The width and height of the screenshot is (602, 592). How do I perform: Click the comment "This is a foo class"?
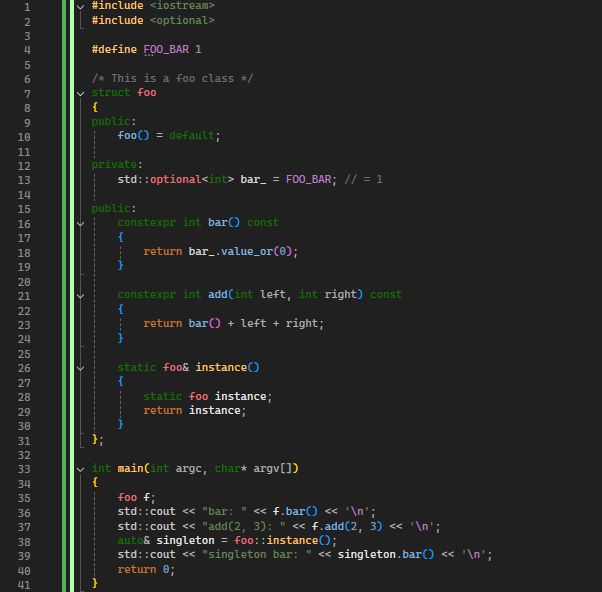(x=172, y=78)
